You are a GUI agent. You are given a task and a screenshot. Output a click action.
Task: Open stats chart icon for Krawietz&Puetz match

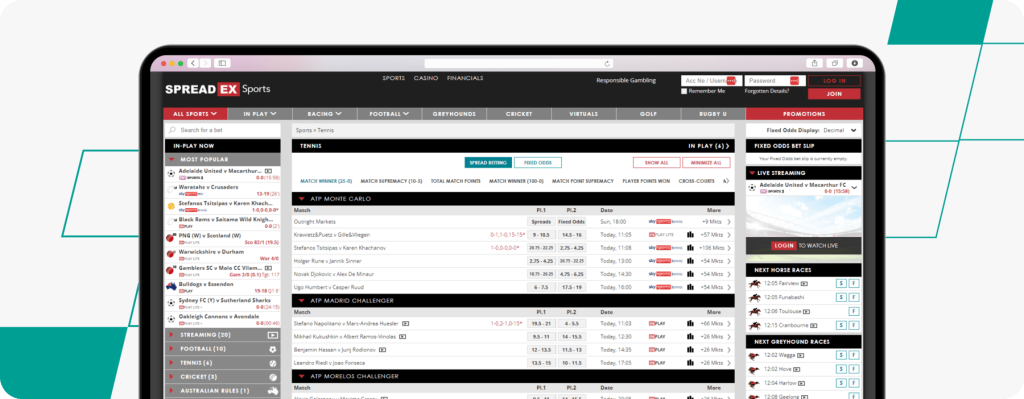690,234
